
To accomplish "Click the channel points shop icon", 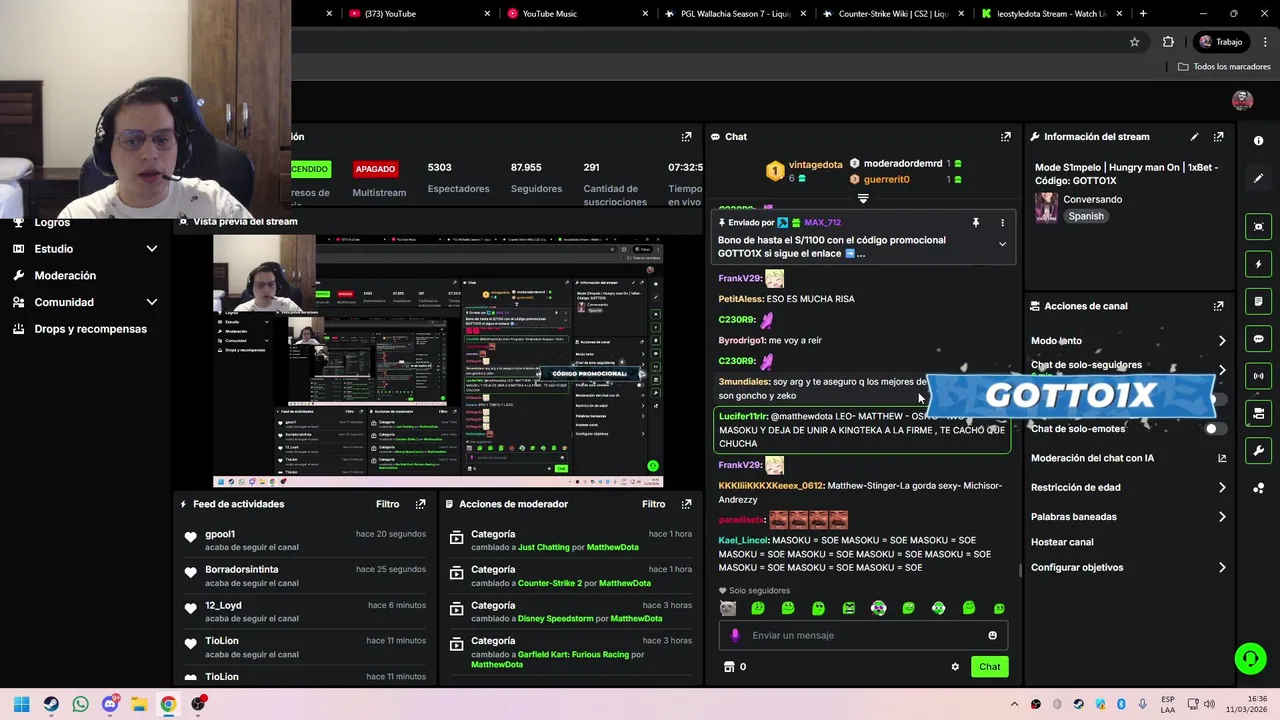I will click(729, 667).
